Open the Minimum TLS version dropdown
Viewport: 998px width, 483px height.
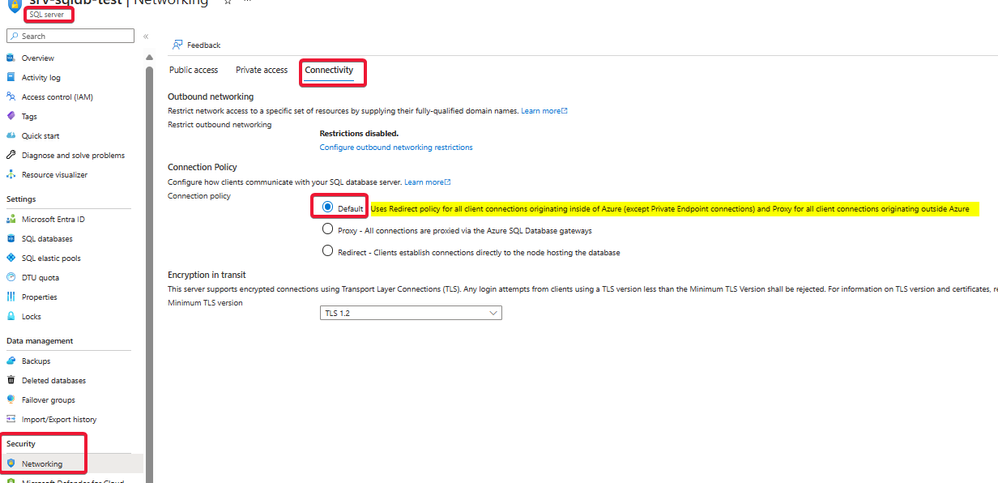coord(411,313)
